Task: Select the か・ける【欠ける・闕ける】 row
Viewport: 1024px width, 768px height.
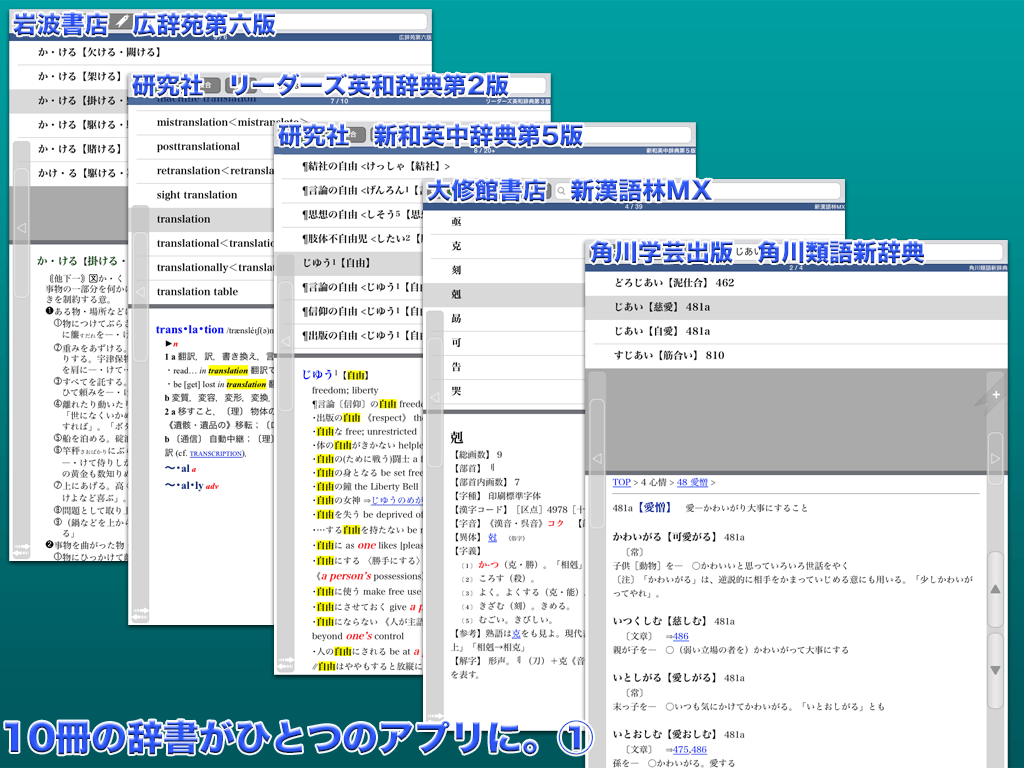Action: click(x=220, y=52)
